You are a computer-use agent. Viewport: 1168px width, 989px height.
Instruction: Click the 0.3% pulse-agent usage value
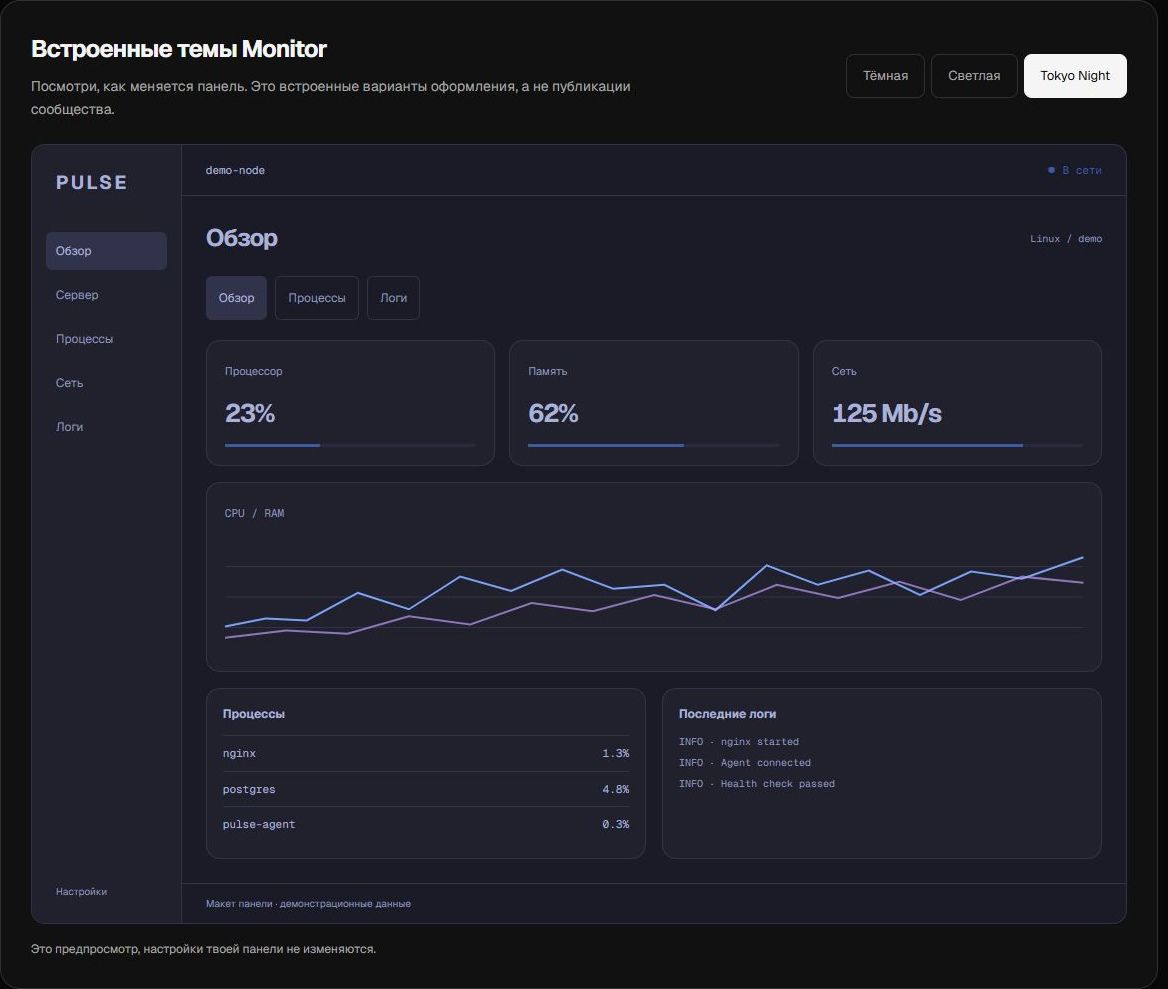pos(615,824)
